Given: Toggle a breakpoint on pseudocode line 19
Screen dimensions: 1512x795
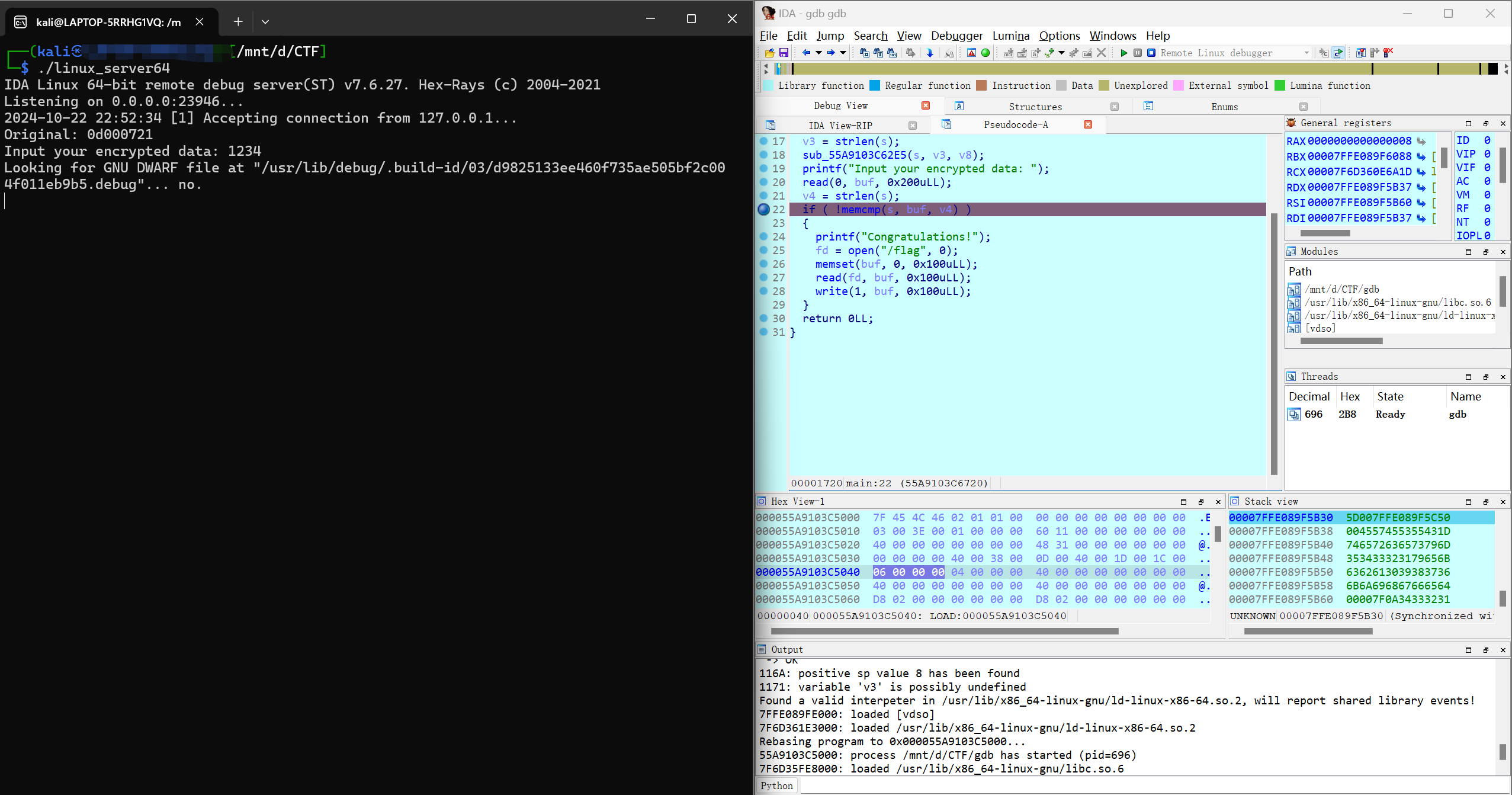Looking at the screenshot, I should tap(763, 168).
